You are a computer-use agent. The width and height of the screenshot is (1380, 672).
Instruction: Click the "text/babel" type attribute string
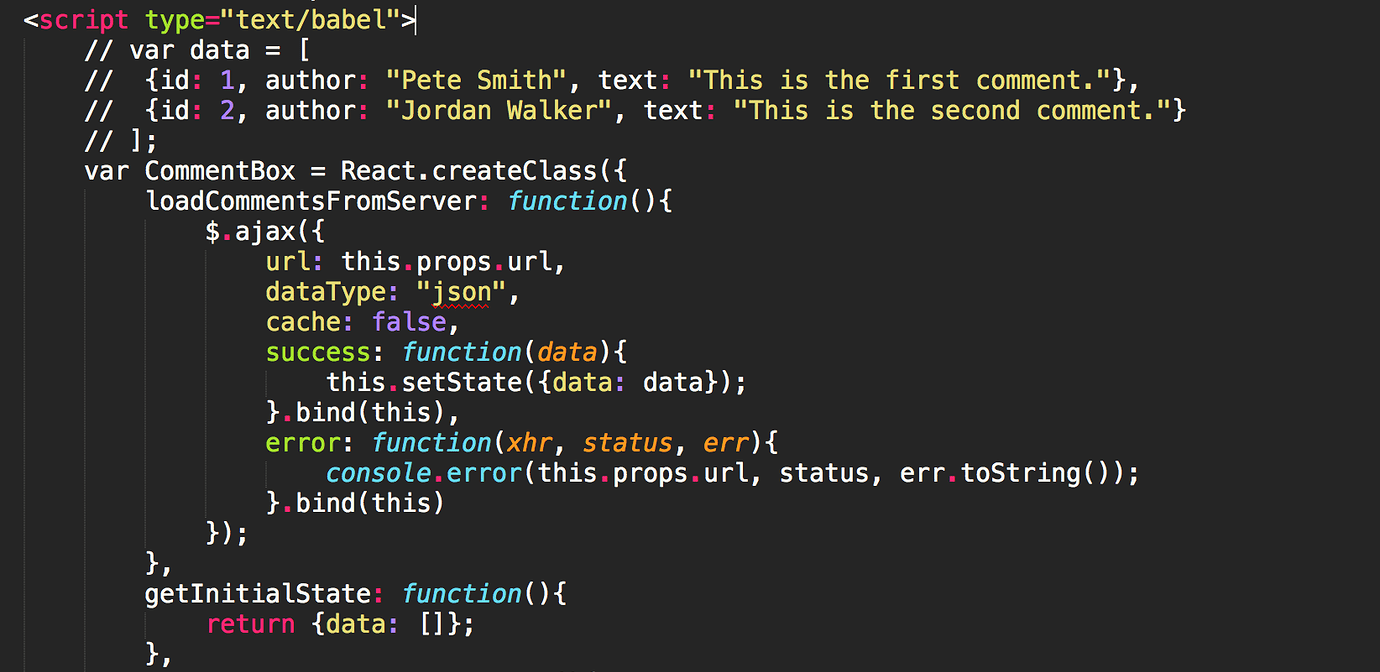[311, 19]
